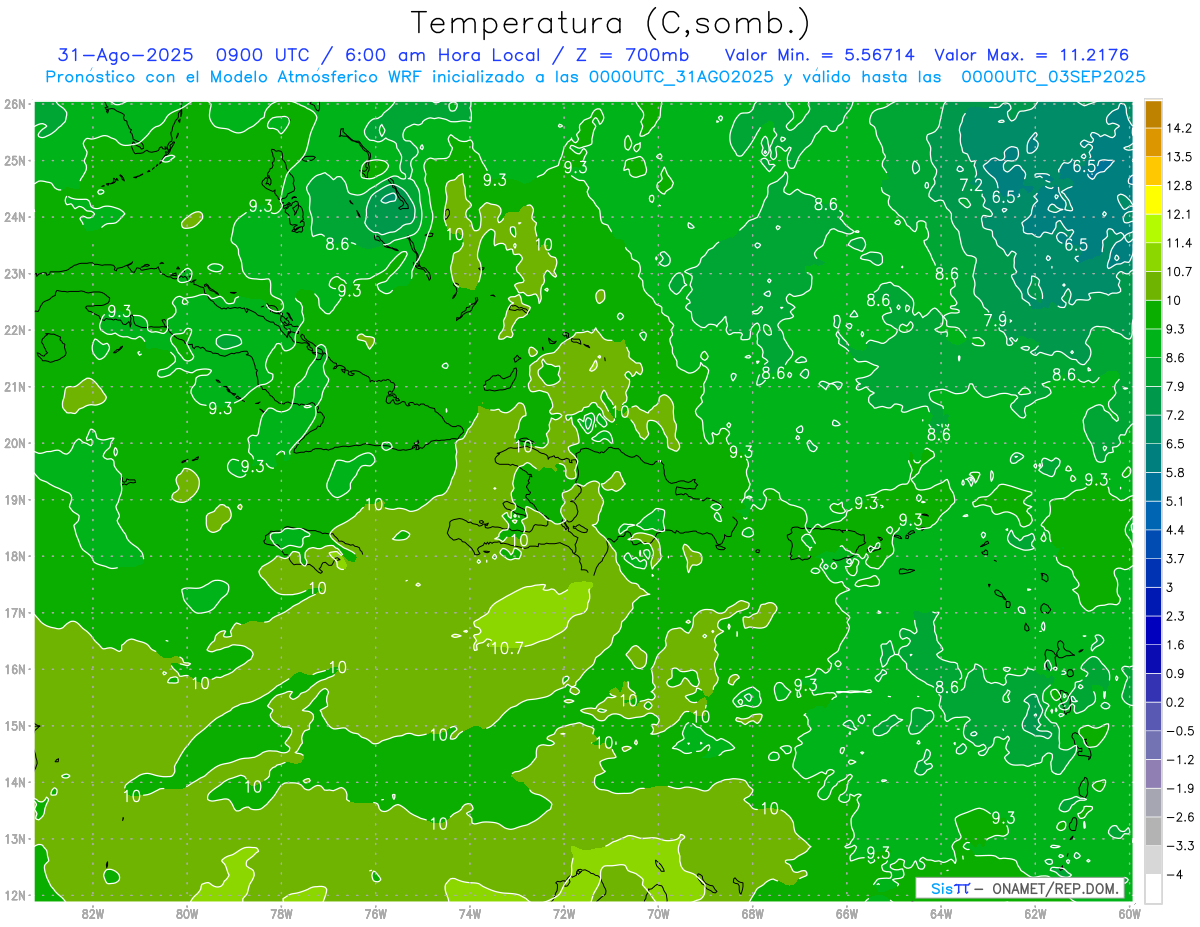Click the "10.7" contour label on the map
The height and width of the screenshot is (927, 1200).
507,648
